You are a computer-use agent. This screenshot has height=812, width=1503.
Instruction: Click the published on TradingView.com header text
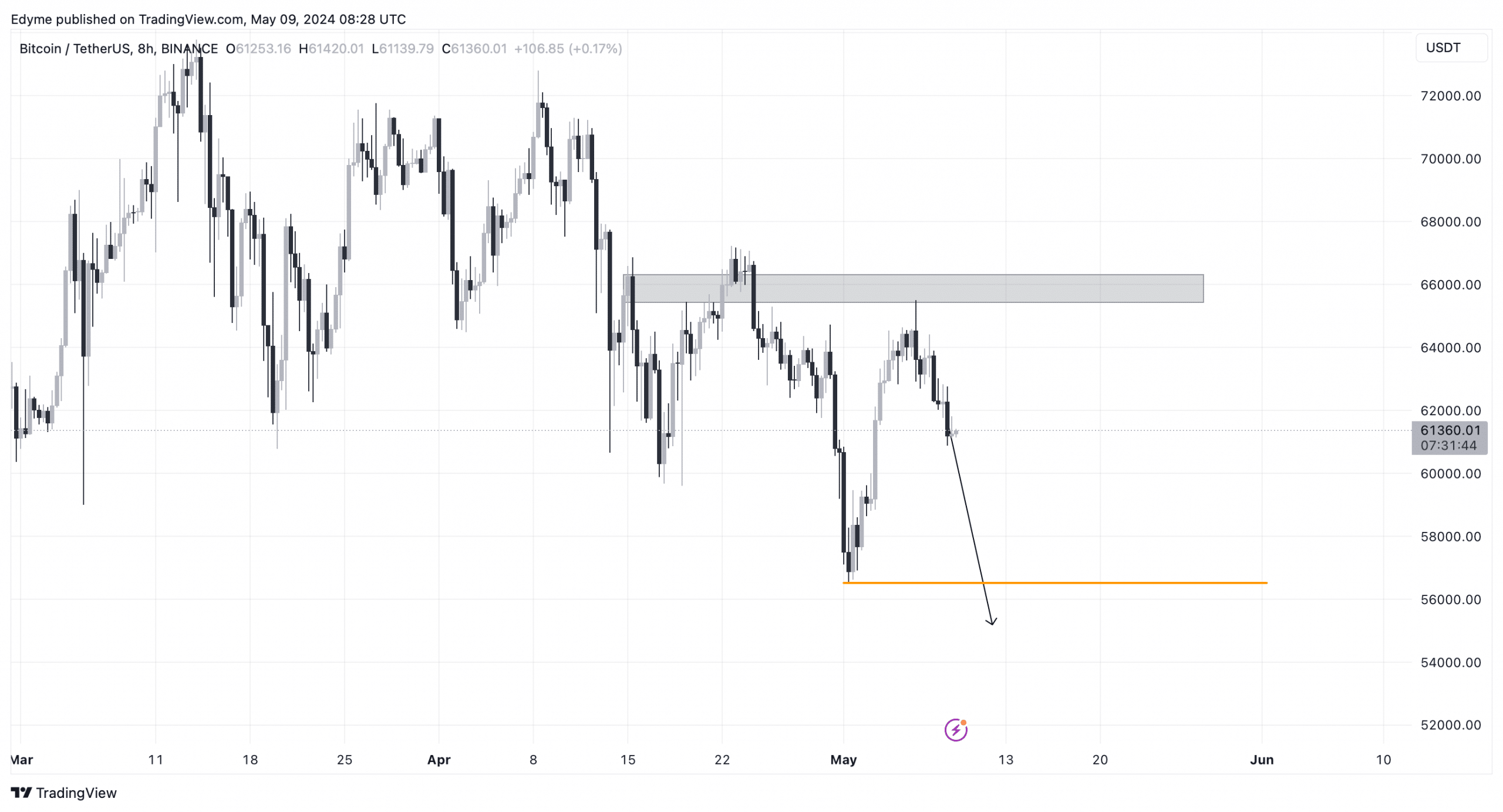(x=150, y=19)
